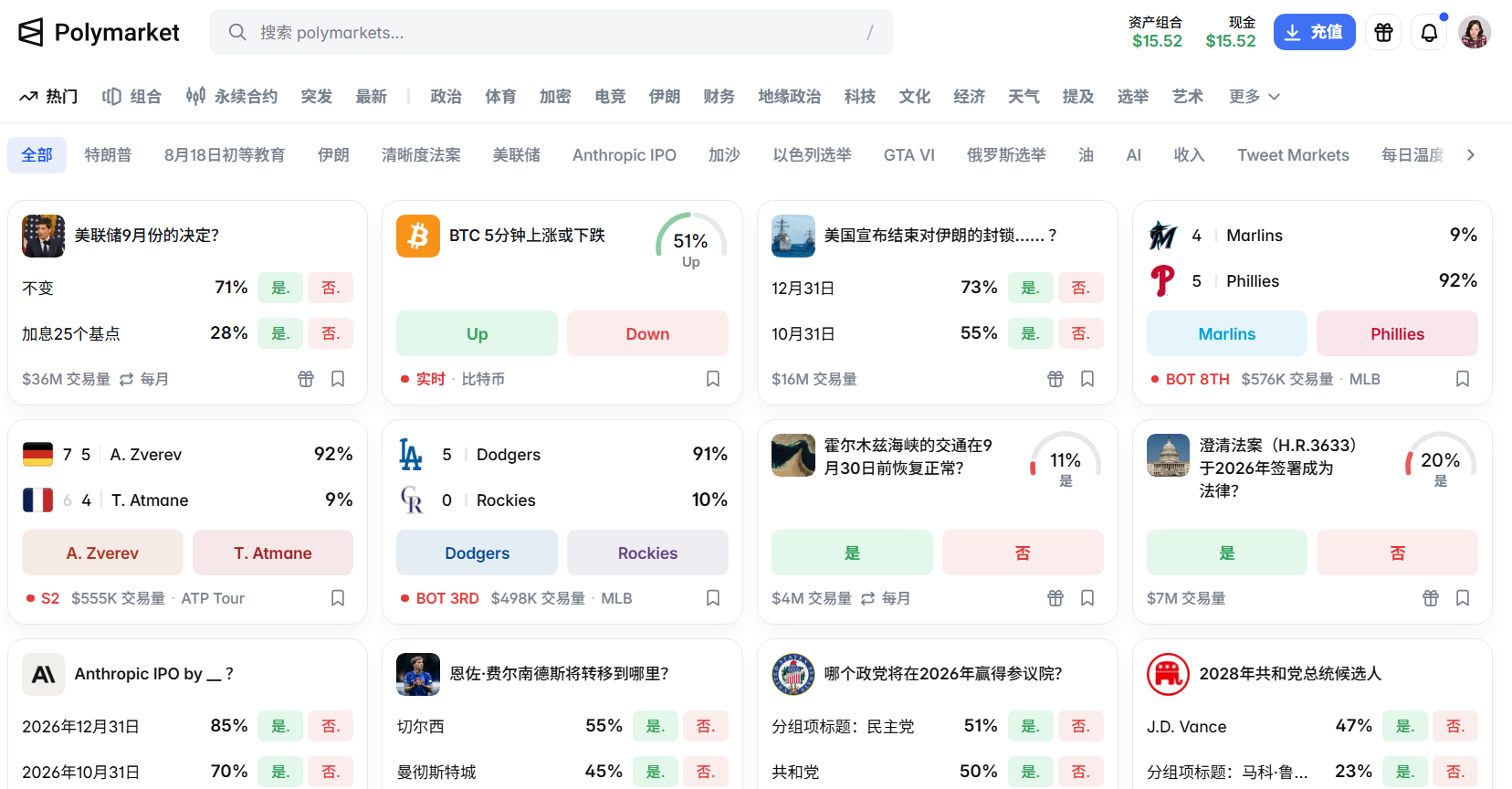The width and height of the screenshot is (1512, 789).
Task: Bookmark the 霍尔木兹海峡 market
Action: click(1087, 598)
